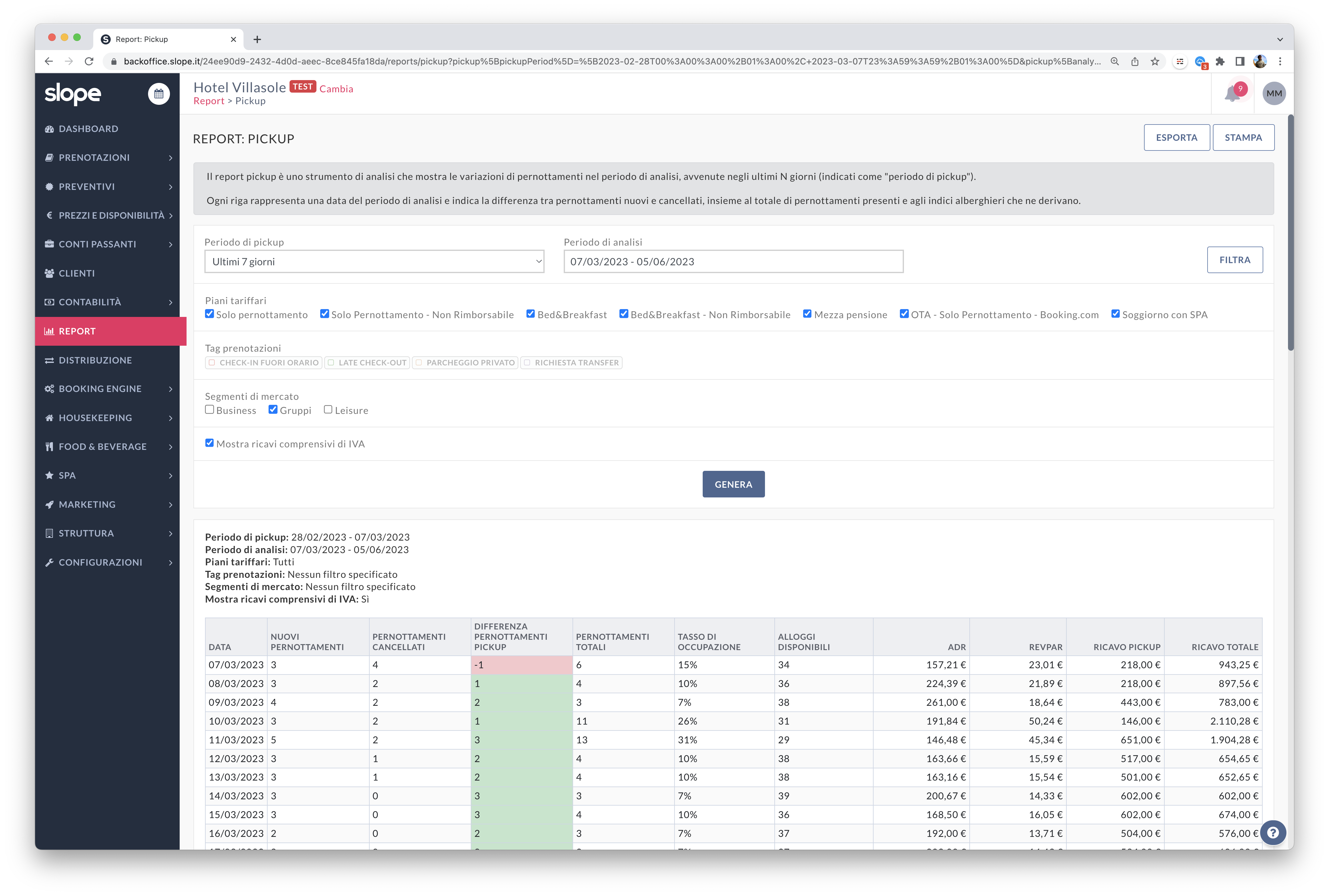Click the slope logo
The width and height of the screenshot is (1329, 896).
pyautogui.click(x=73, y=94)
